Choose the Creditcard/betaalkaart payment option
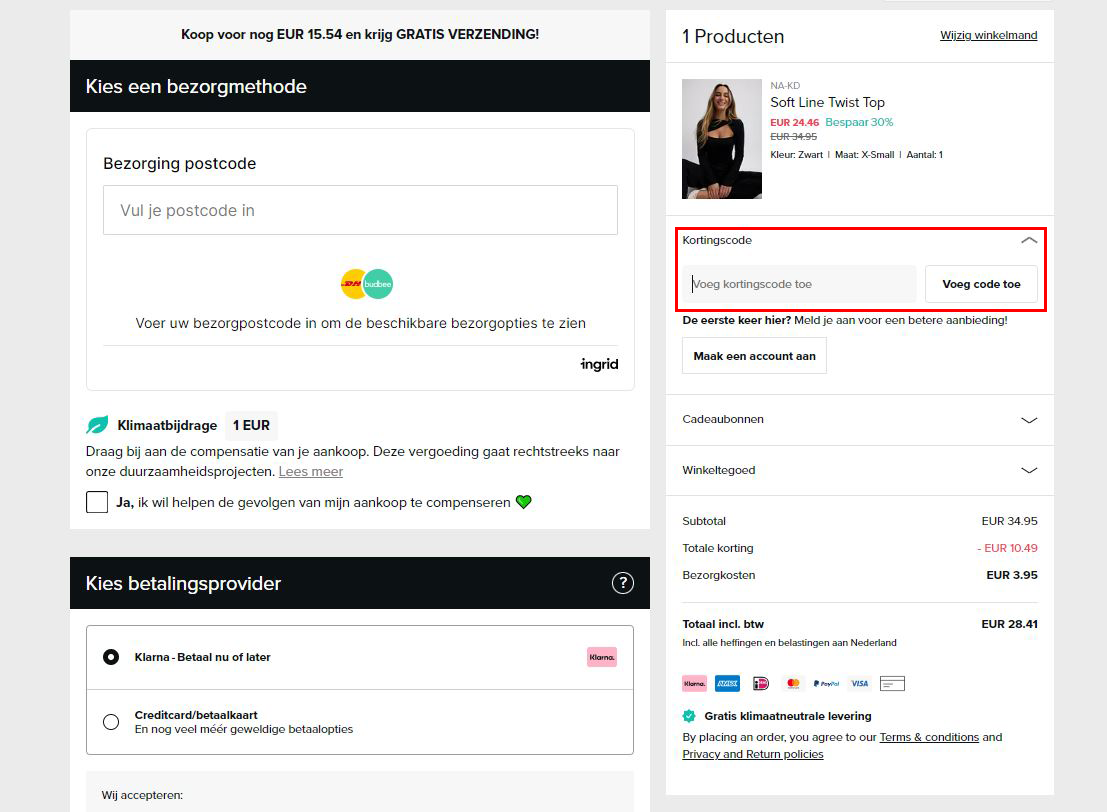Viewport: 1107px width, 812px height. [110, 721]
